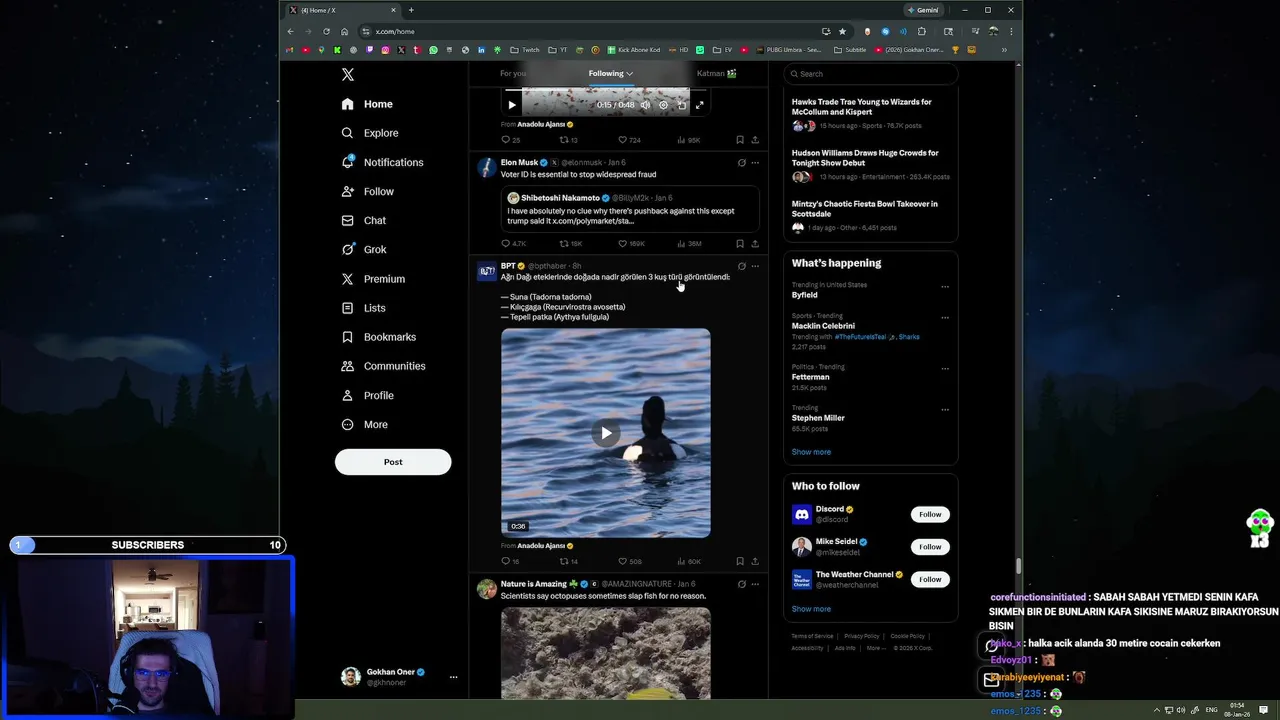Follow the Discord account
Viewport: 1280px width, 720px height.
pyautogui.click(x=930, y=514)
